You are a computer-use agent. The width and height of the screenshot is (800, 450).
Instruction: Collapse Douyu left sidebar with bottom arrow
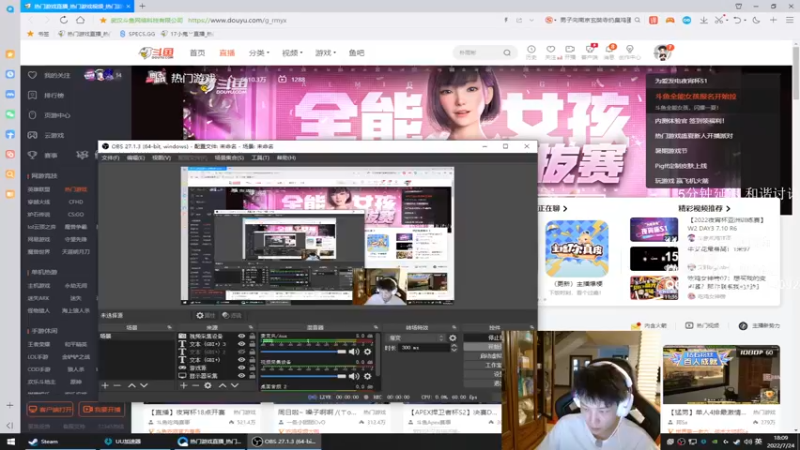pyautogui.click(x=10, y=426)
